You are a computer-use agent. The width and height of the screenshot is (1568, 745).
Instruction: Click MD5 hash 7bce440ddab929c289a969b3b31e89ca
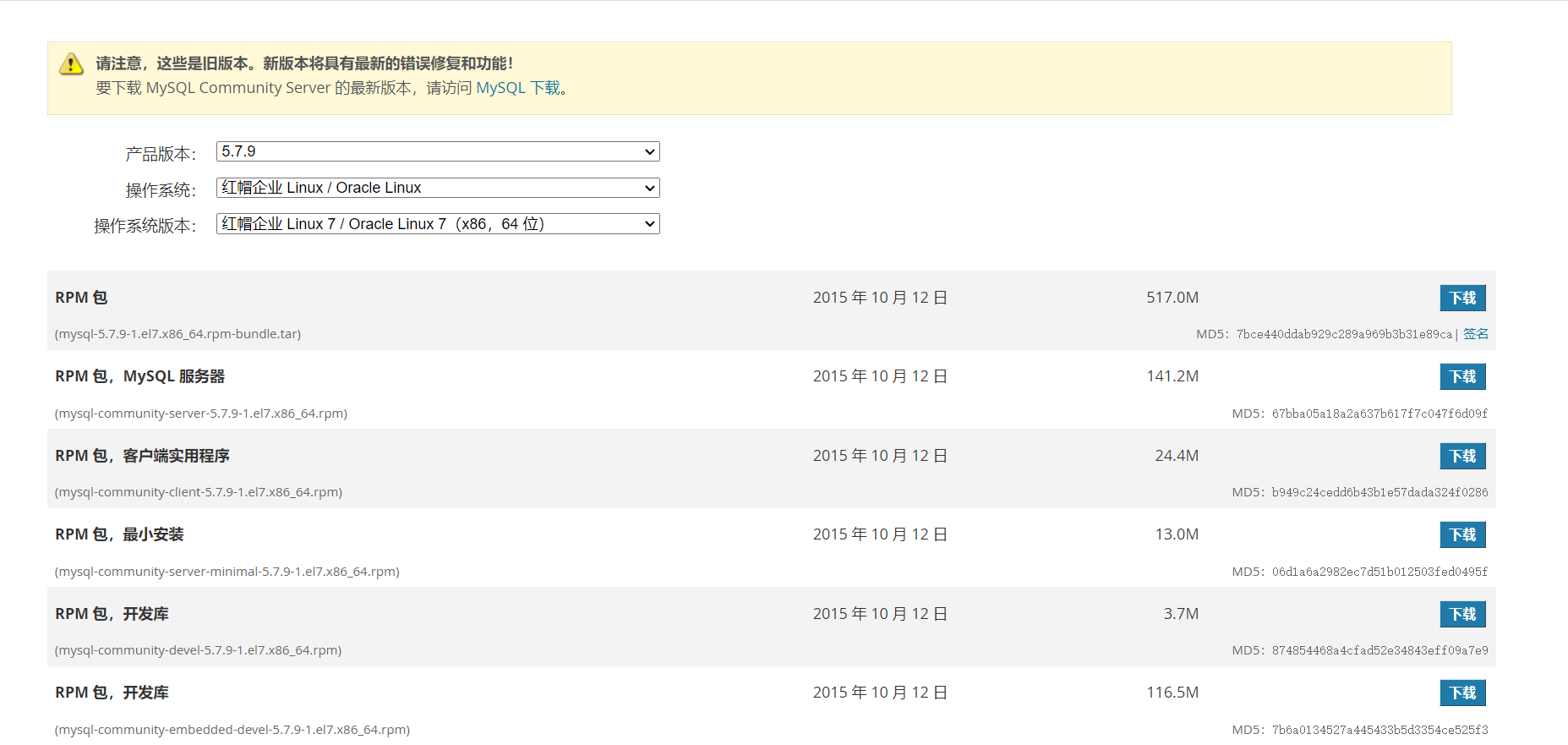1344,334
